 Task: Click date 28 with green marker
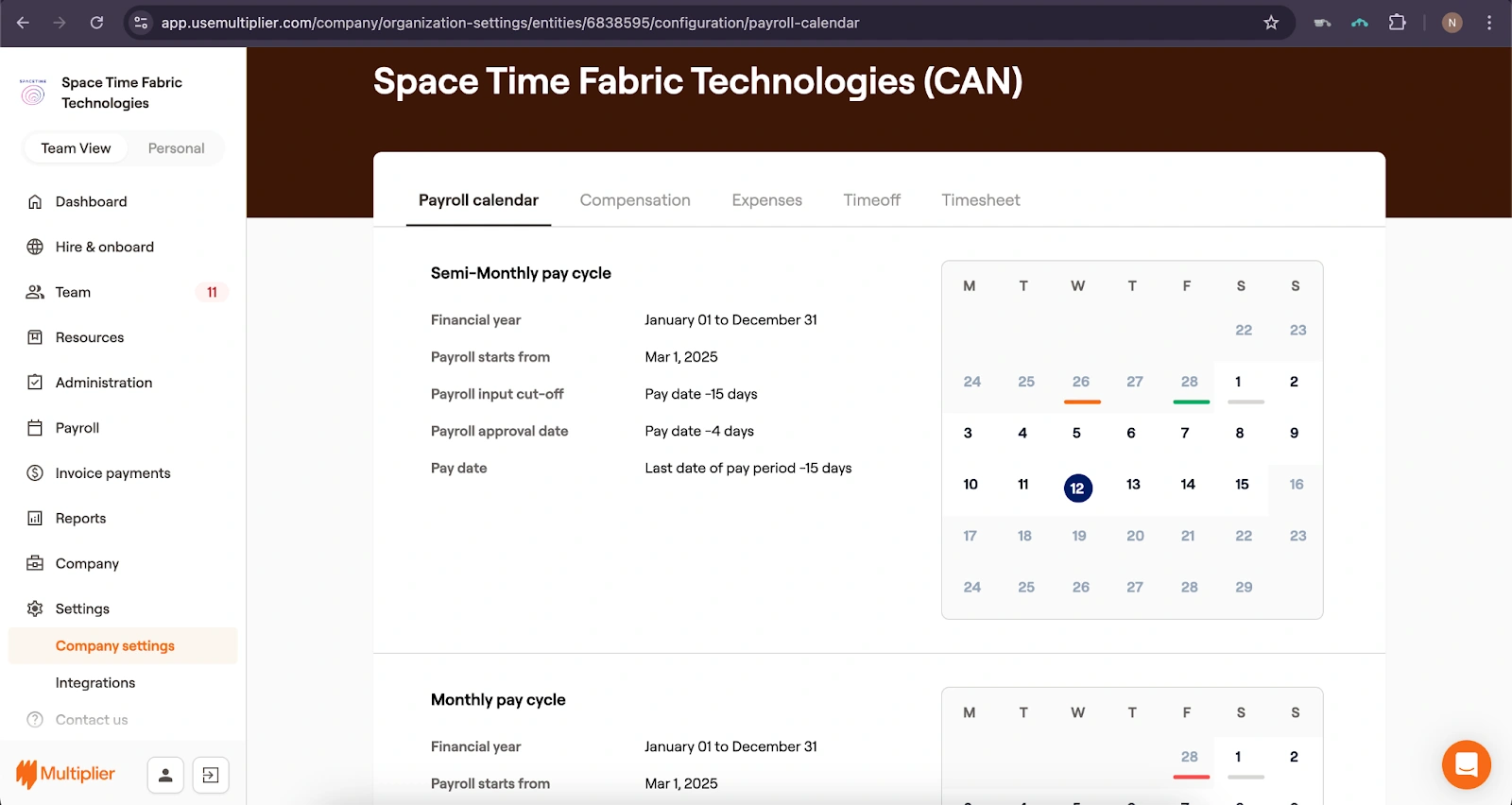coord(1190,382)
